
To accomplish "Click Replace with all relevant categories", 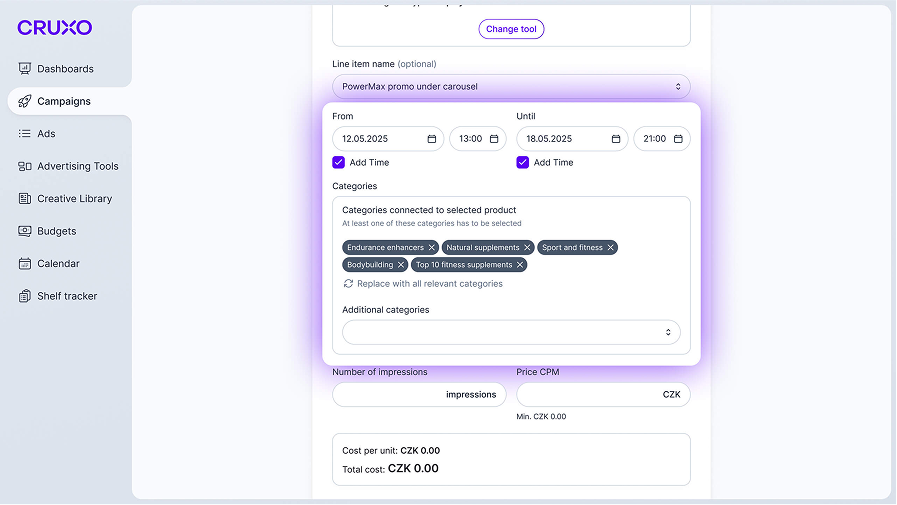I will click(429, 284).
